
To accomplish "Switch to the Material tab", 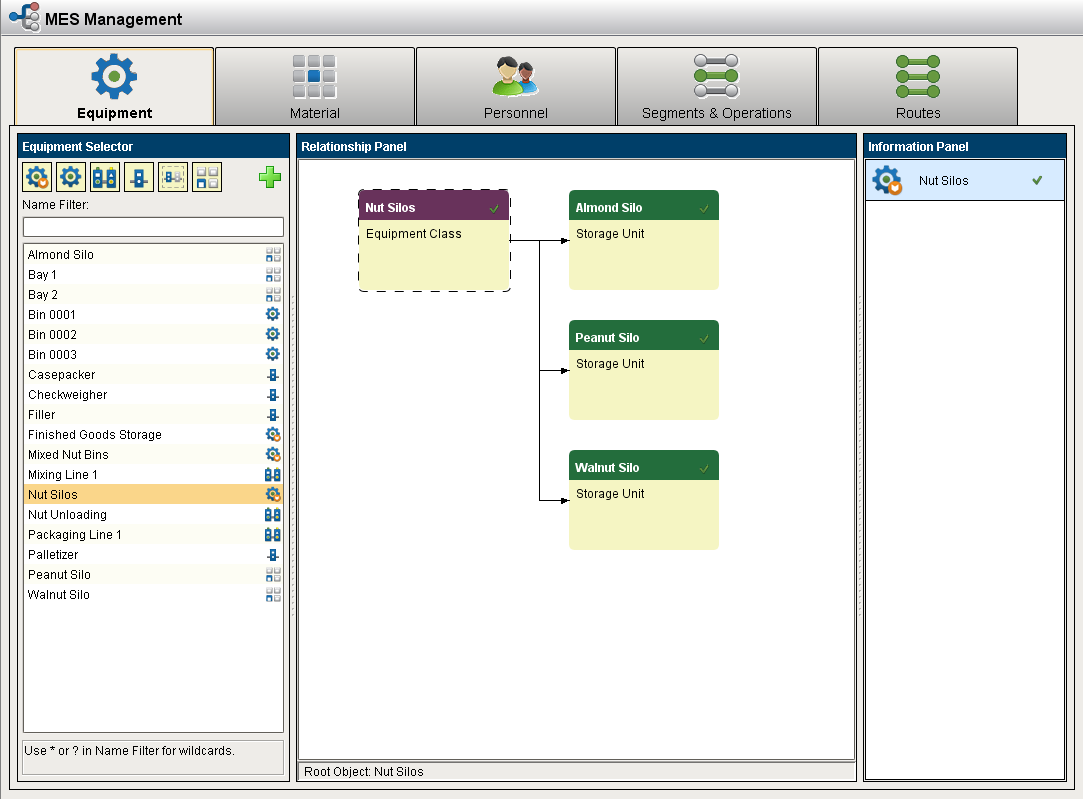I will pos(315,87).
